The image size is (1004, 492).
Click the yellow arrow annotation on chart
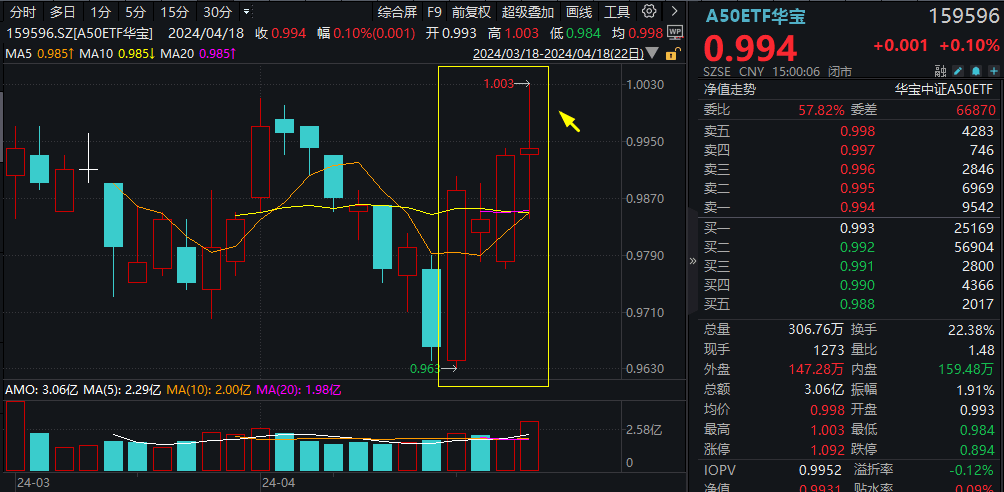569,121
